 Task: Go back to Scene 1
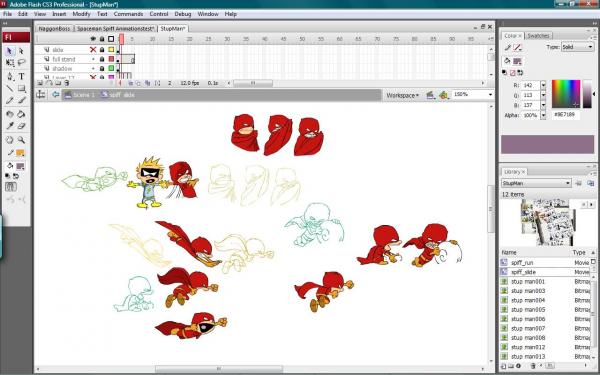coord(80,95)
